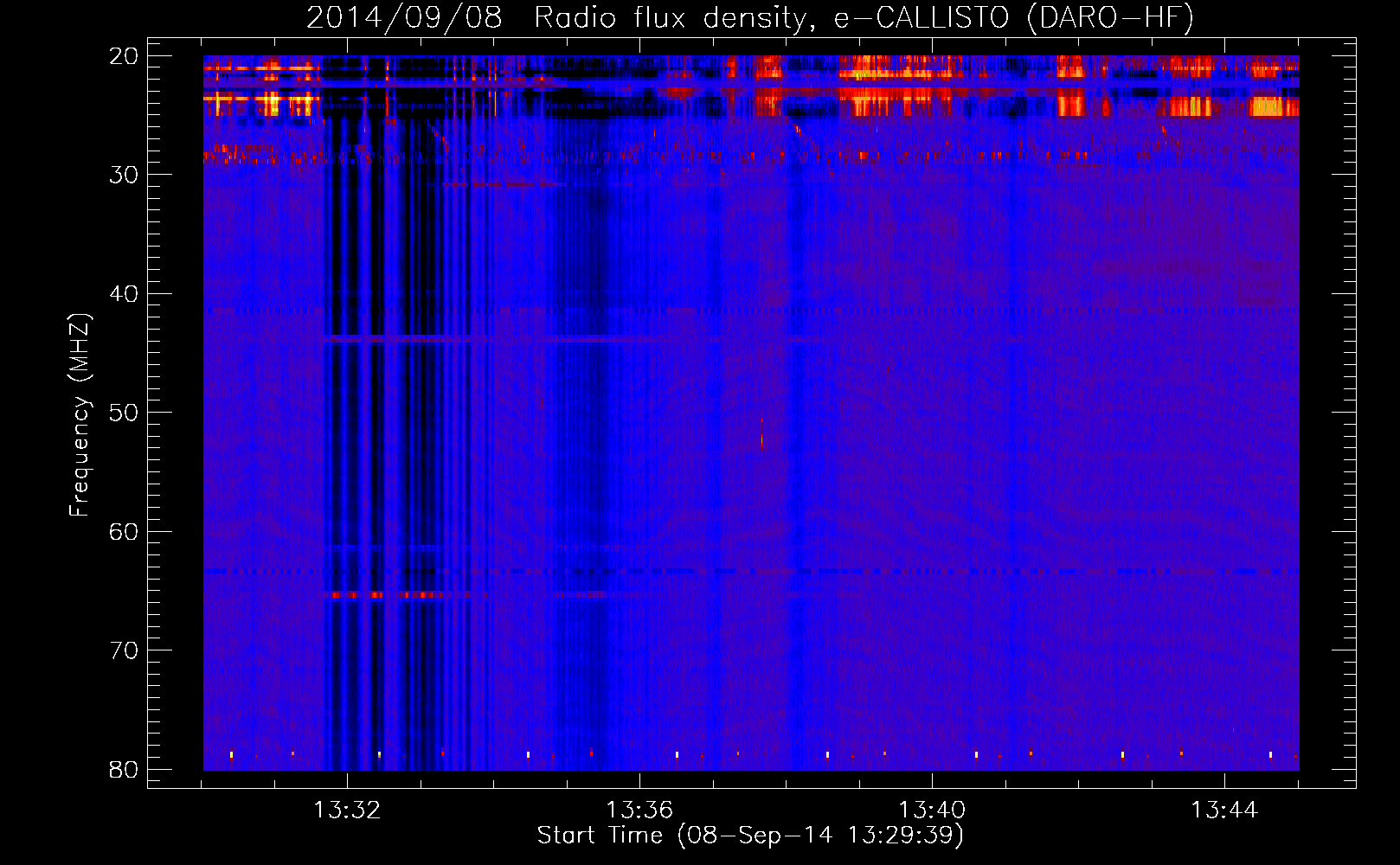The image size is (1400, 865).
Task: Click the 70 frequency axis label
Action: point(124,650)
